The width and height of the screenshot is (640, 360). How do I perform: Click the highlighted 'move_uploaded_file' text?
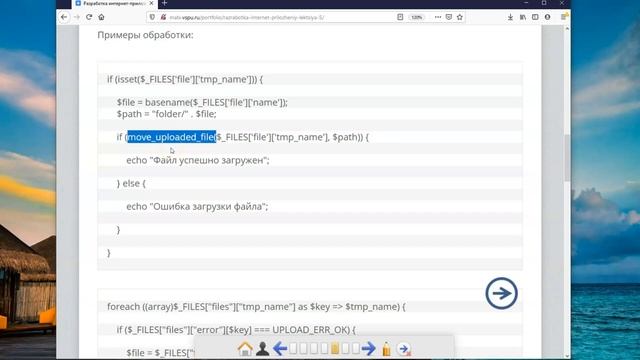click(171, 137)
